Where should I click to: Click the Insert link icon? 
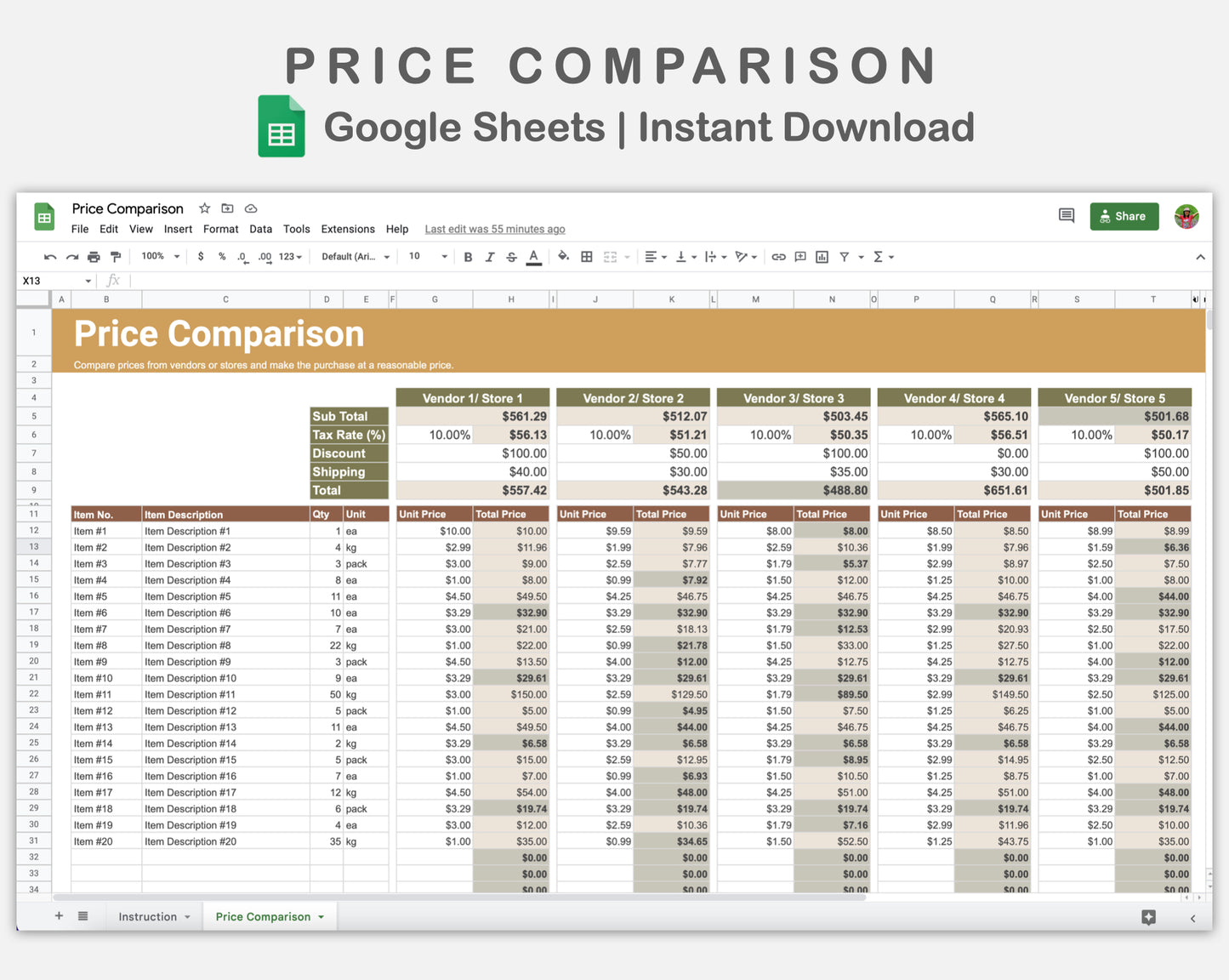[778, 256]
